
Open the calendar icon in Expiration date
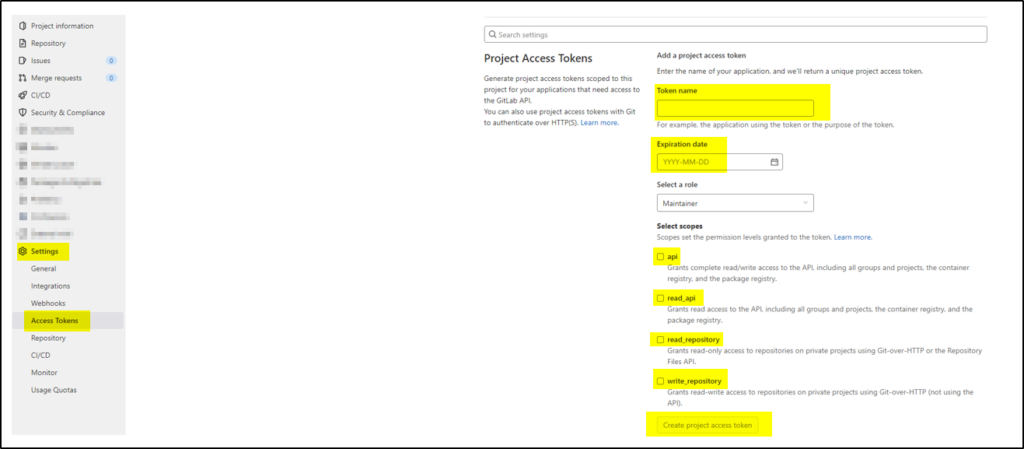point(774,162)
